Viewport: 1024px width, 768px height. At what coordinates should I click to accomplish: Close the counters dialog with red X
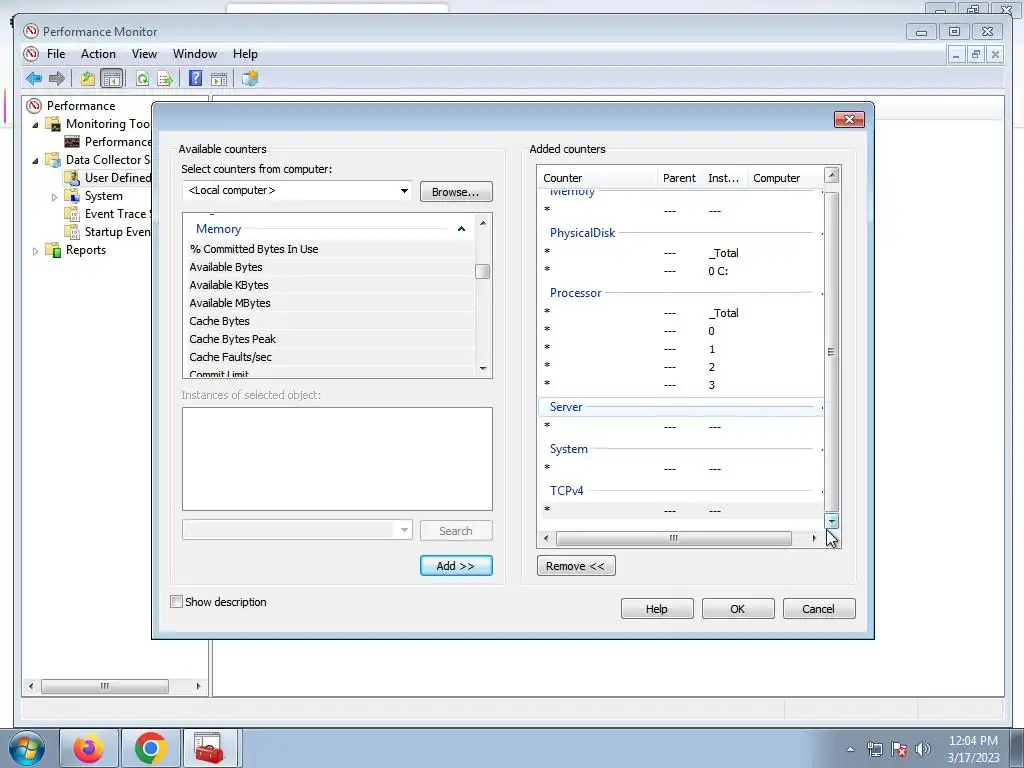[849, 119]
